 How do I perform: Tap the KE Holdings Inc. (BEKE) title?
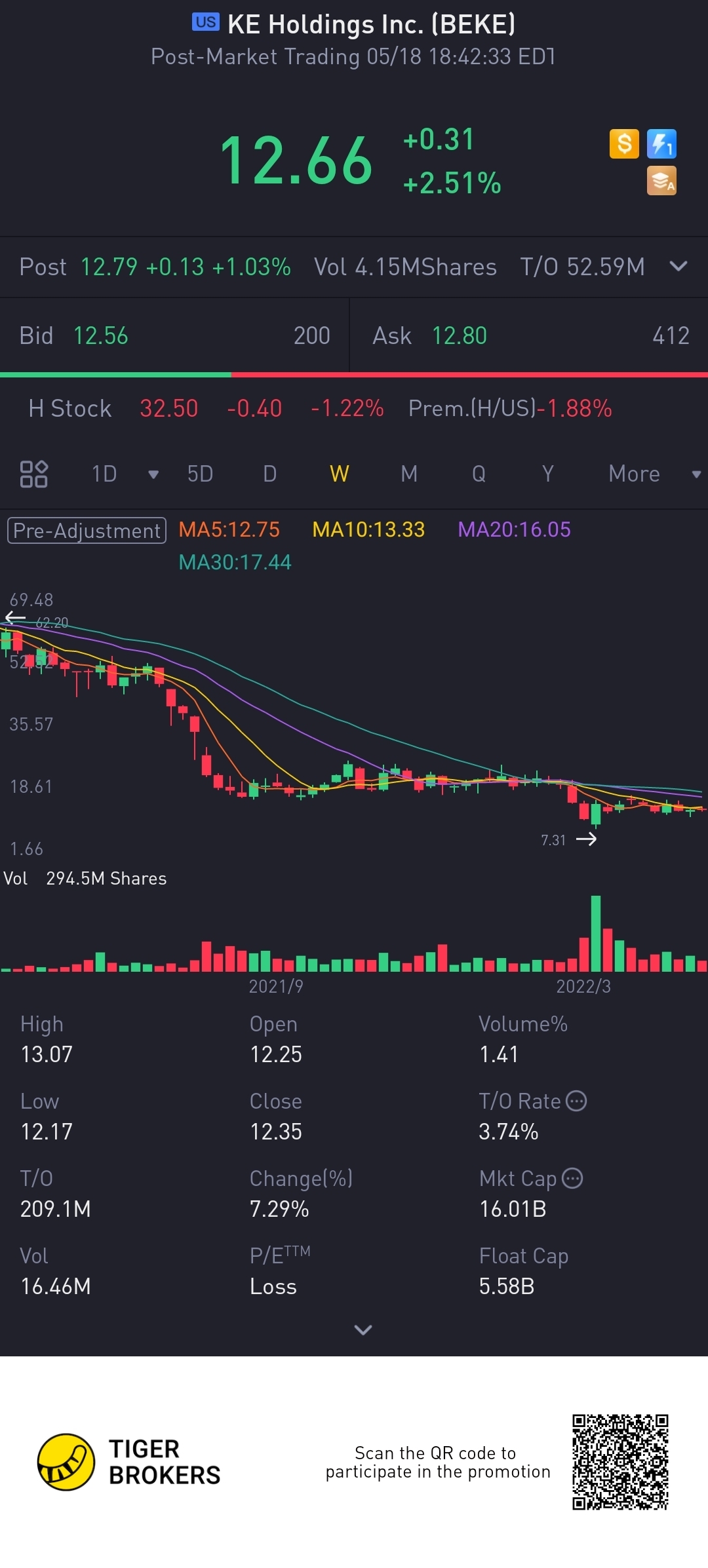click(372, 24)
